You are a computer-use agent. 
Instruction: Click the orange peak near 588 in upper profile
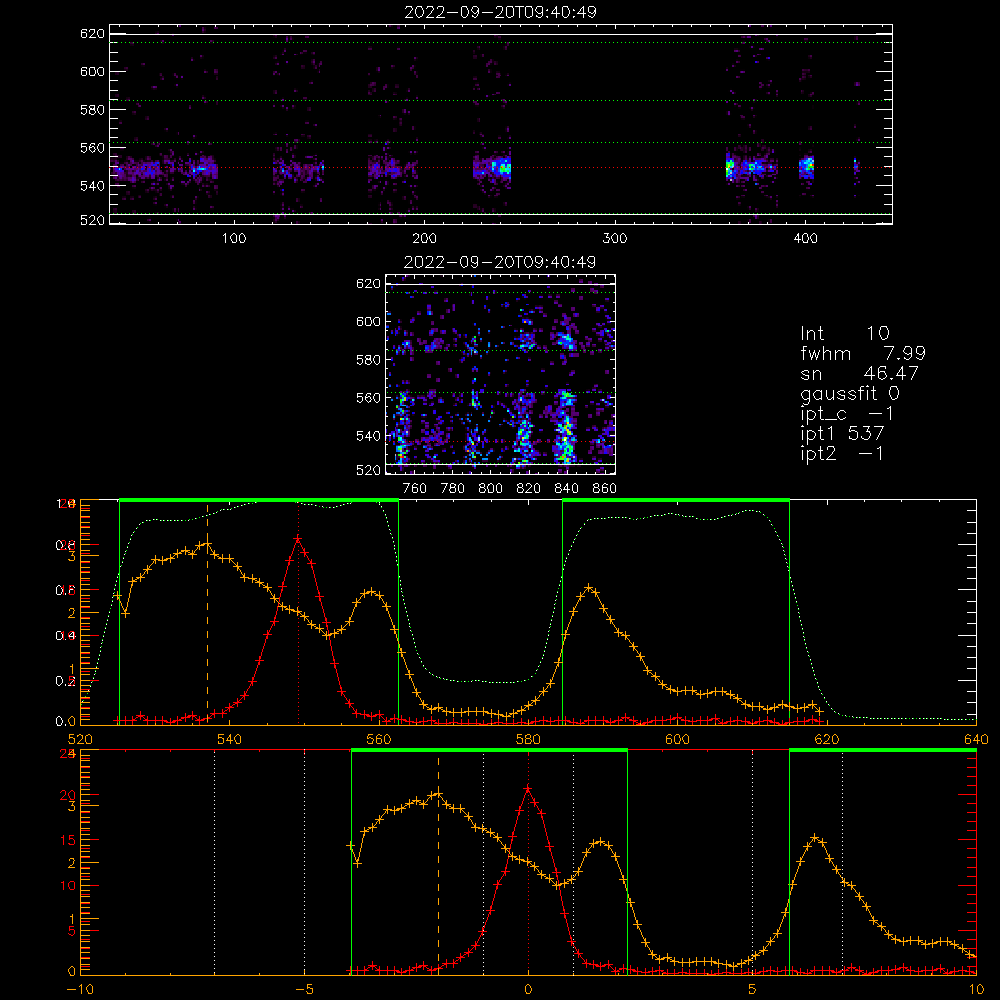click(x=589, y=587)
